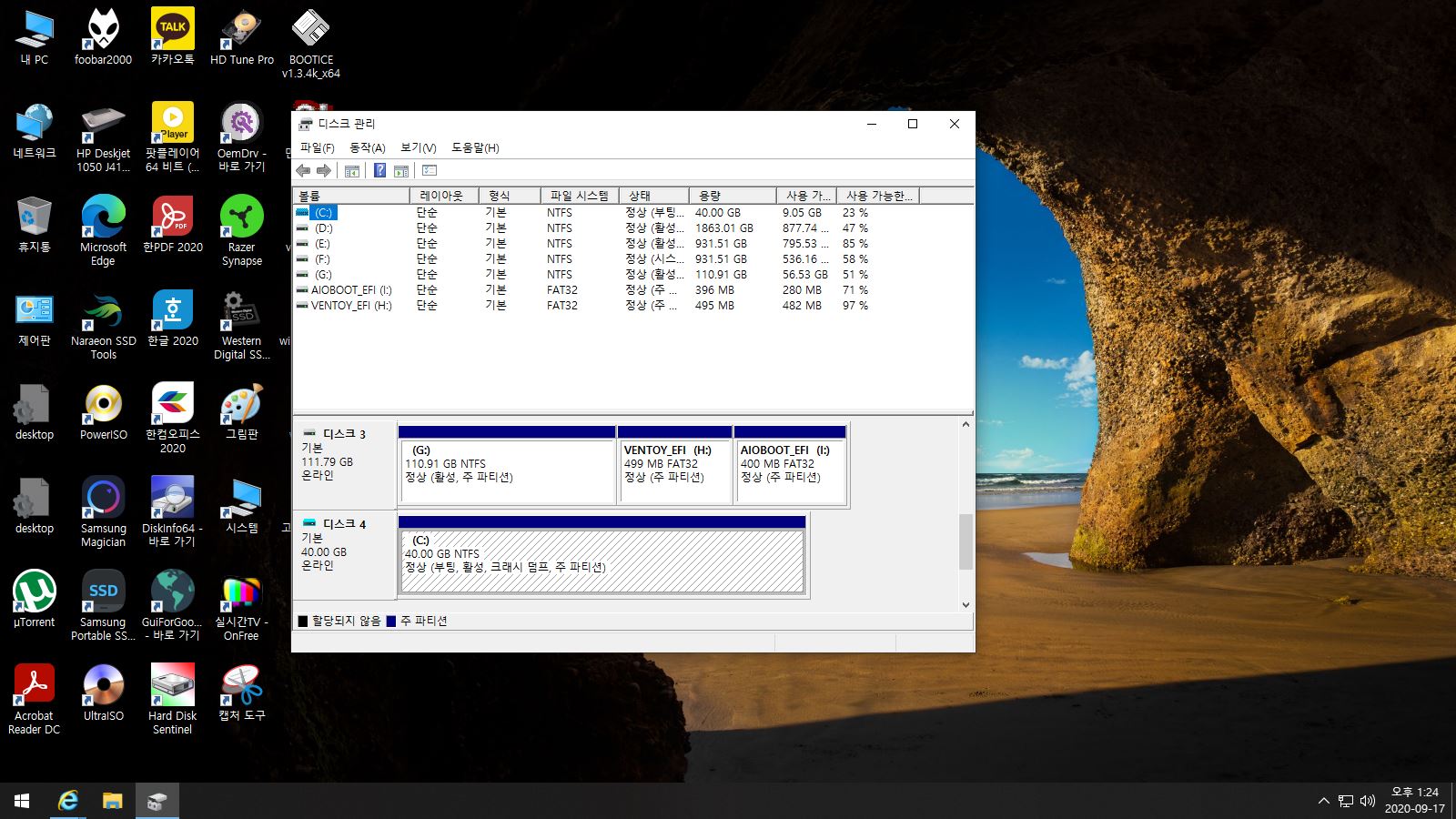Show hidden tray icons chevron
The height and width of the screenshot is (819, 1456).
coord(1323,801)
